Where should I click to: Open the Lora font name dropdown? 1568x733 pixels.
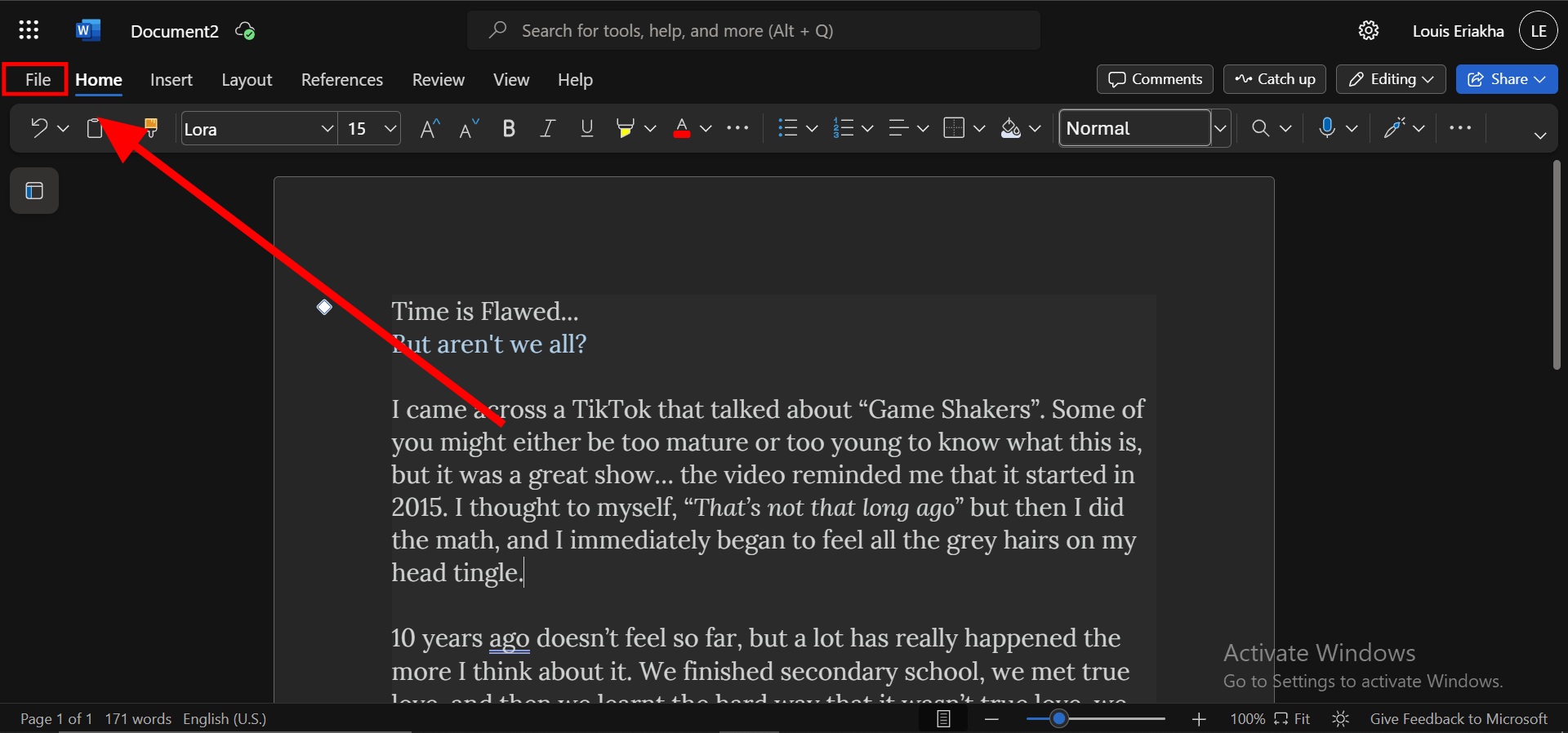pos(327,129)
